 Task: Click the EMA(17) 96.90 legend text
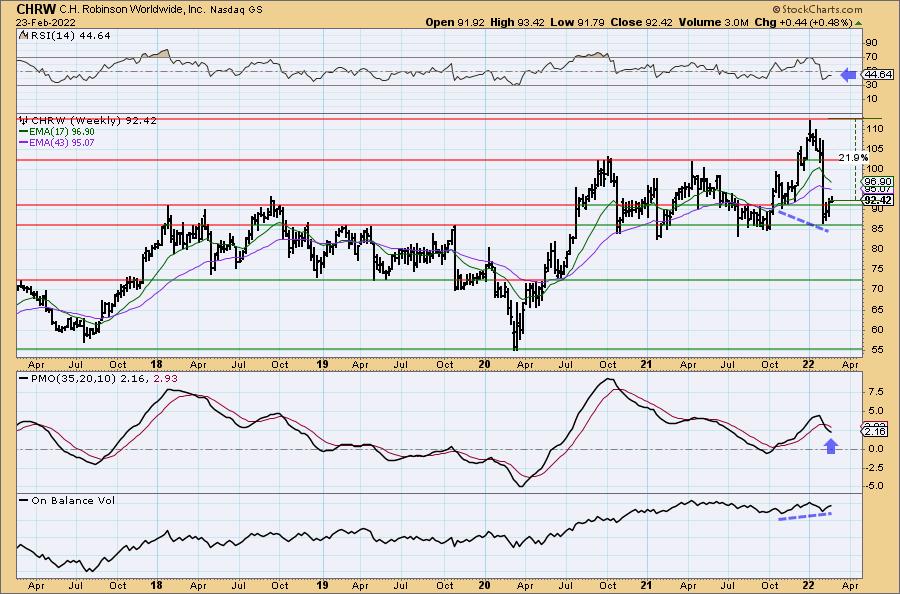(63, 132)
